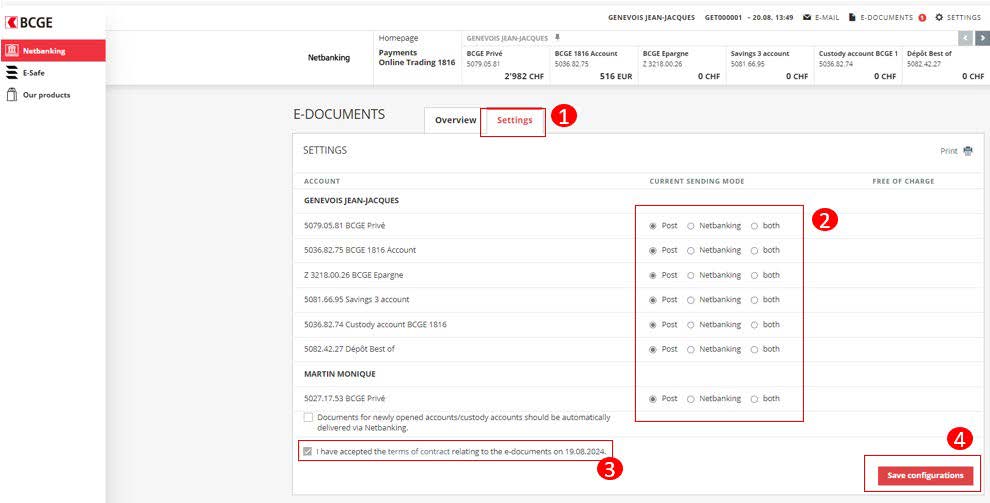
Task: Select Netbanking for Dépôt Best of
Action: (x=691, y=349)
